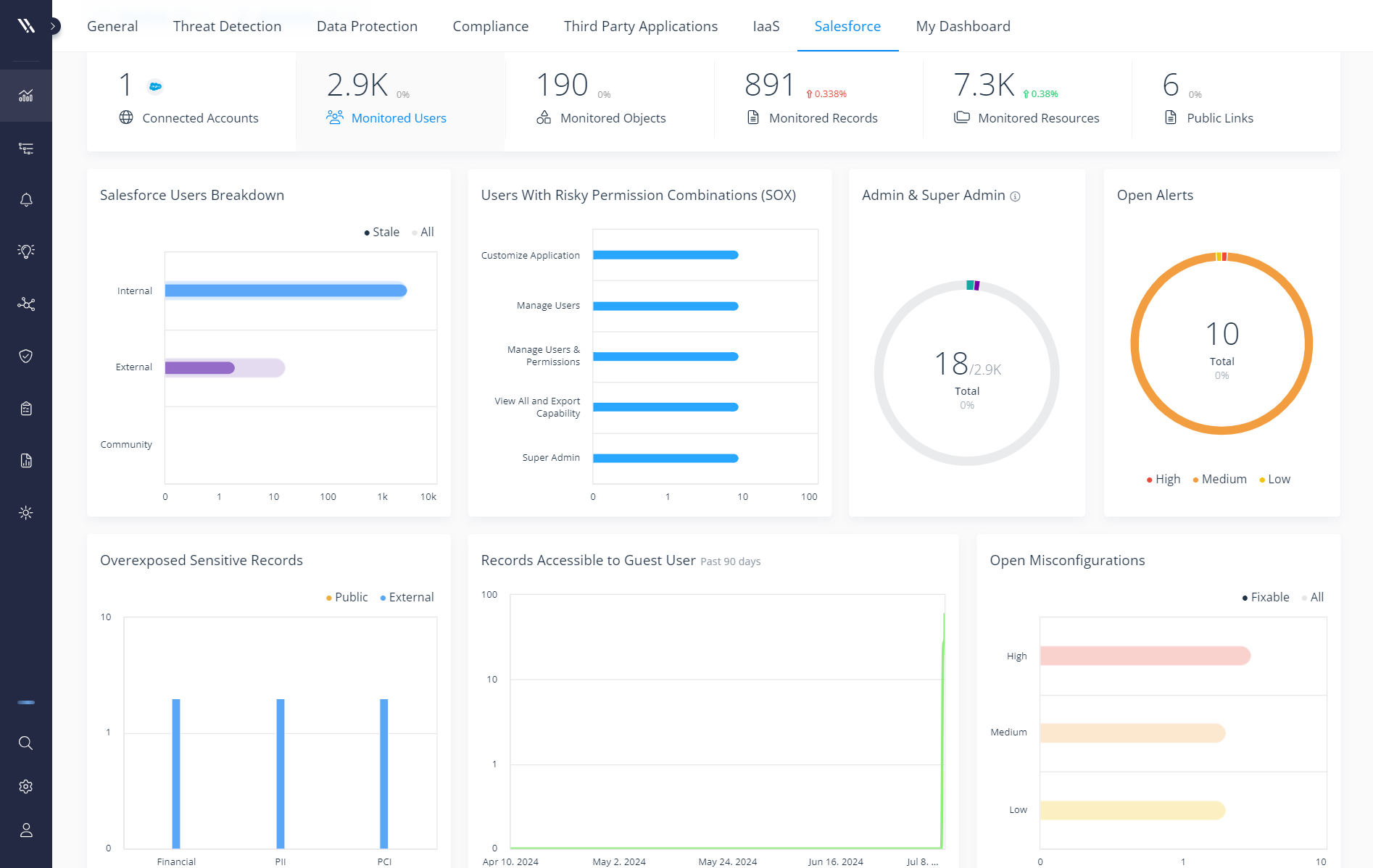Click the Monitored Resources label

(1039, 118)
